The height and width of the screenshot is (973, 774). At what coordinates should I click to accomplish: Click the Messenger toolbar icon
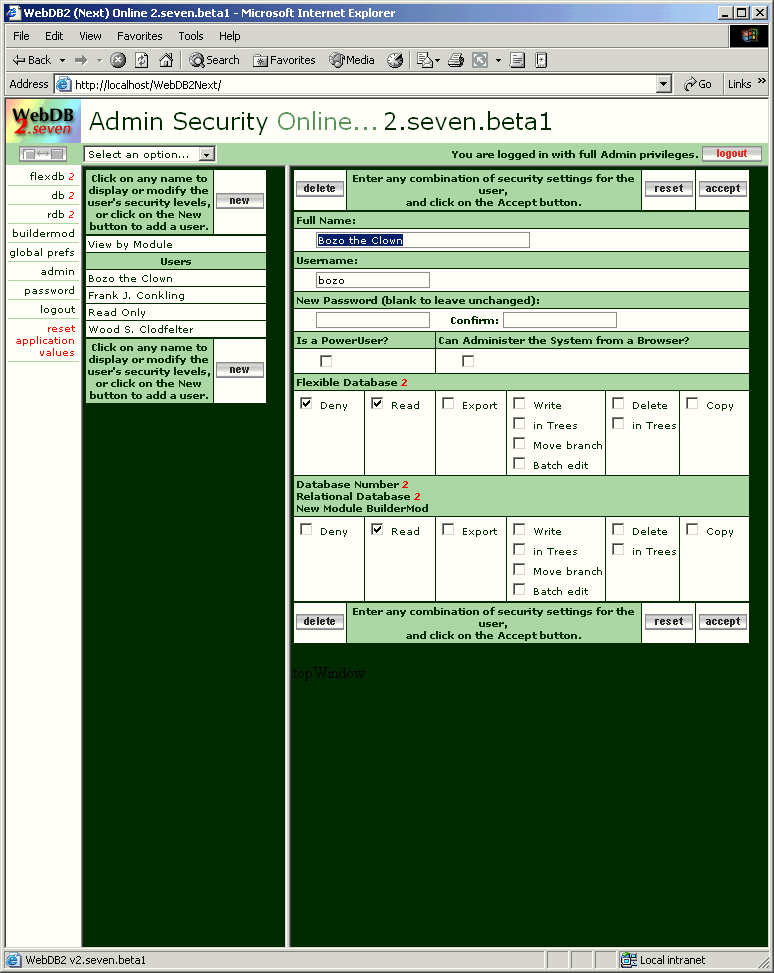541,60
